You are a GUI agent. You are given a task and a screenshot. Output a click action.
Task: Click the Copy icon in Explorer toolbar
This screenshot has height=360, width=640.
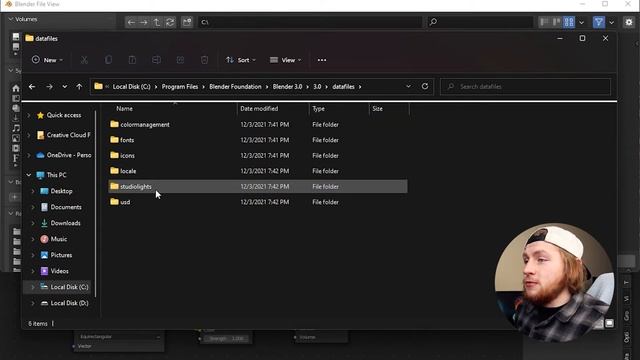[x=108, y=60]
